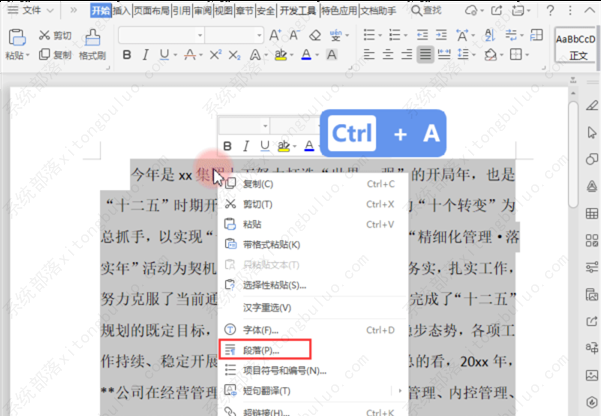Click the character shading A icon
601x416 pixels.
(x=332, y=55)
